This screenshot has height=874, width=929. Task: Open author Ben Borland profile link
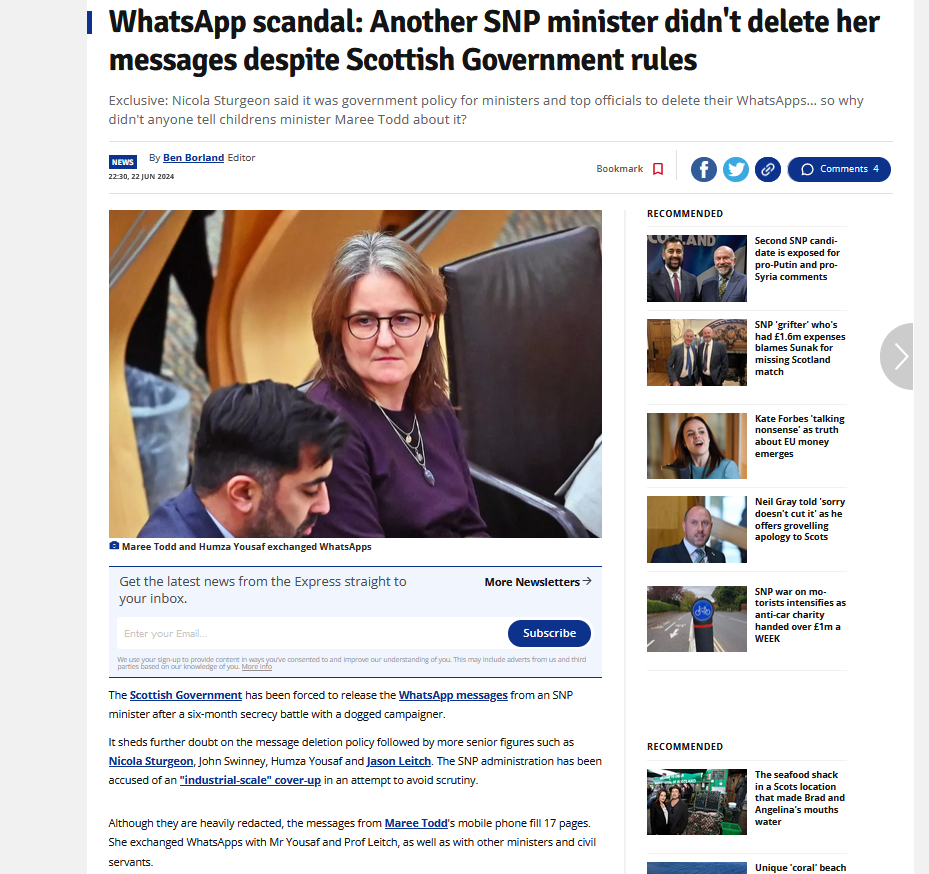193,158
